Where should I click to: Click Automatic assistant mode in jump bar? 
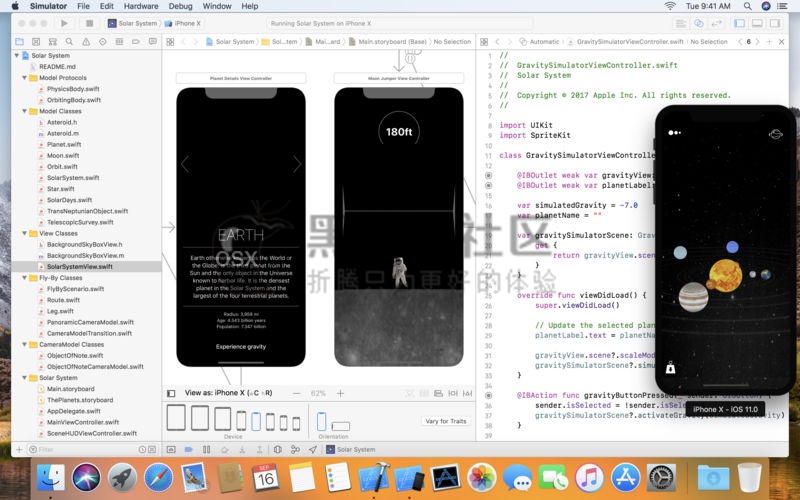[539, 42]
